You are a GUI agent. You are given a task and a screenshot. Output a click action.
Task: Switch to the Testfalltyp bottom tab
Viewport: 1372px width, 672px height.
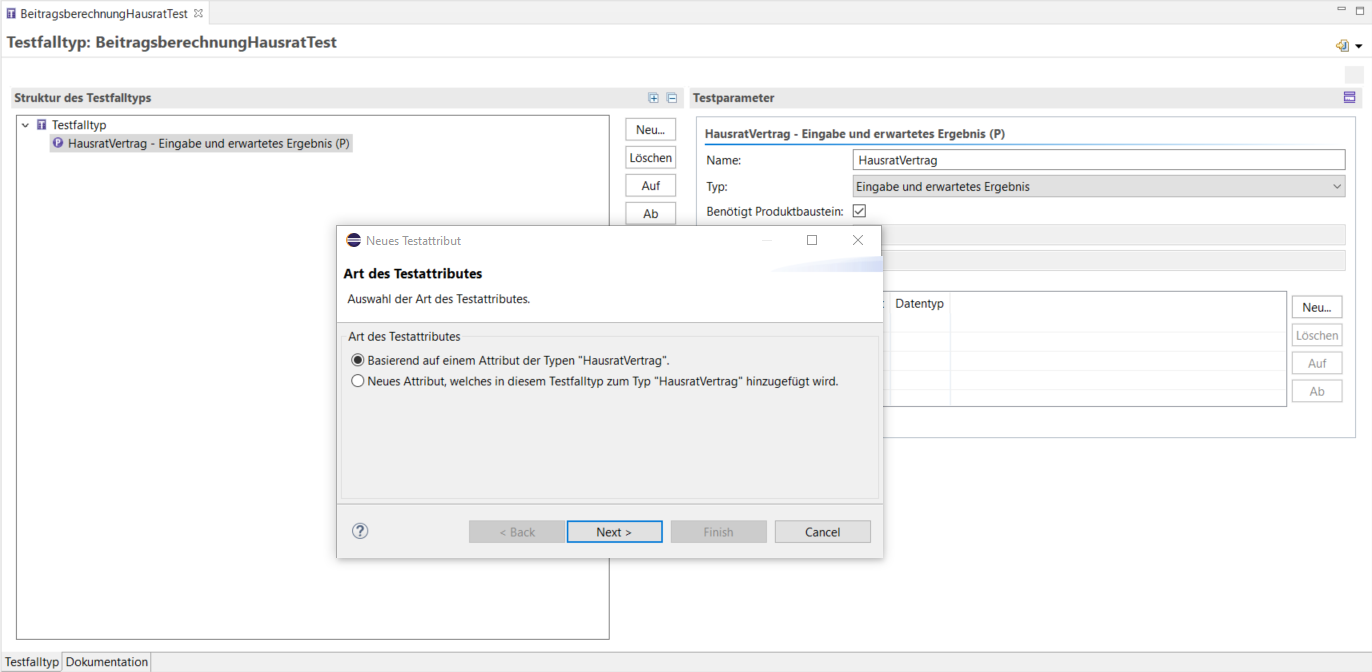coord(32,662)
